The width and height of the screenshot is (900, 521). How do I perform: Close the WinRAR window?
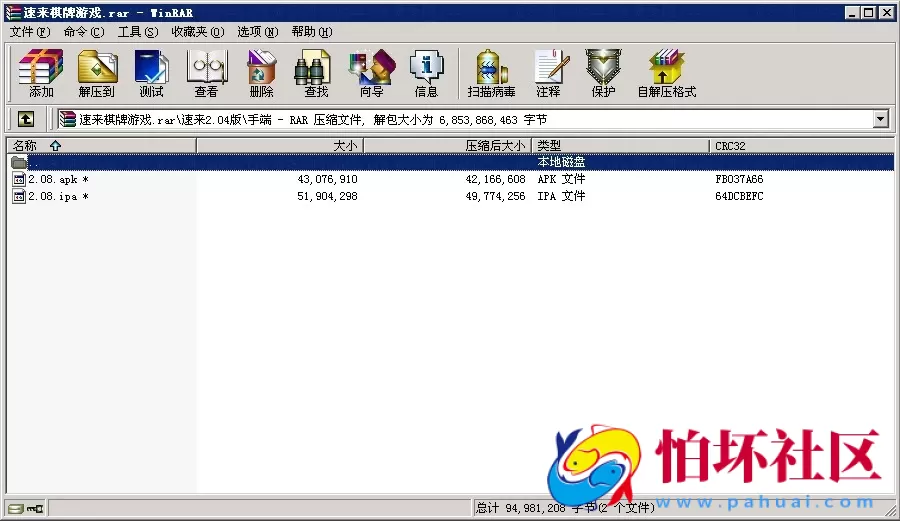click(x=886, y=12)
